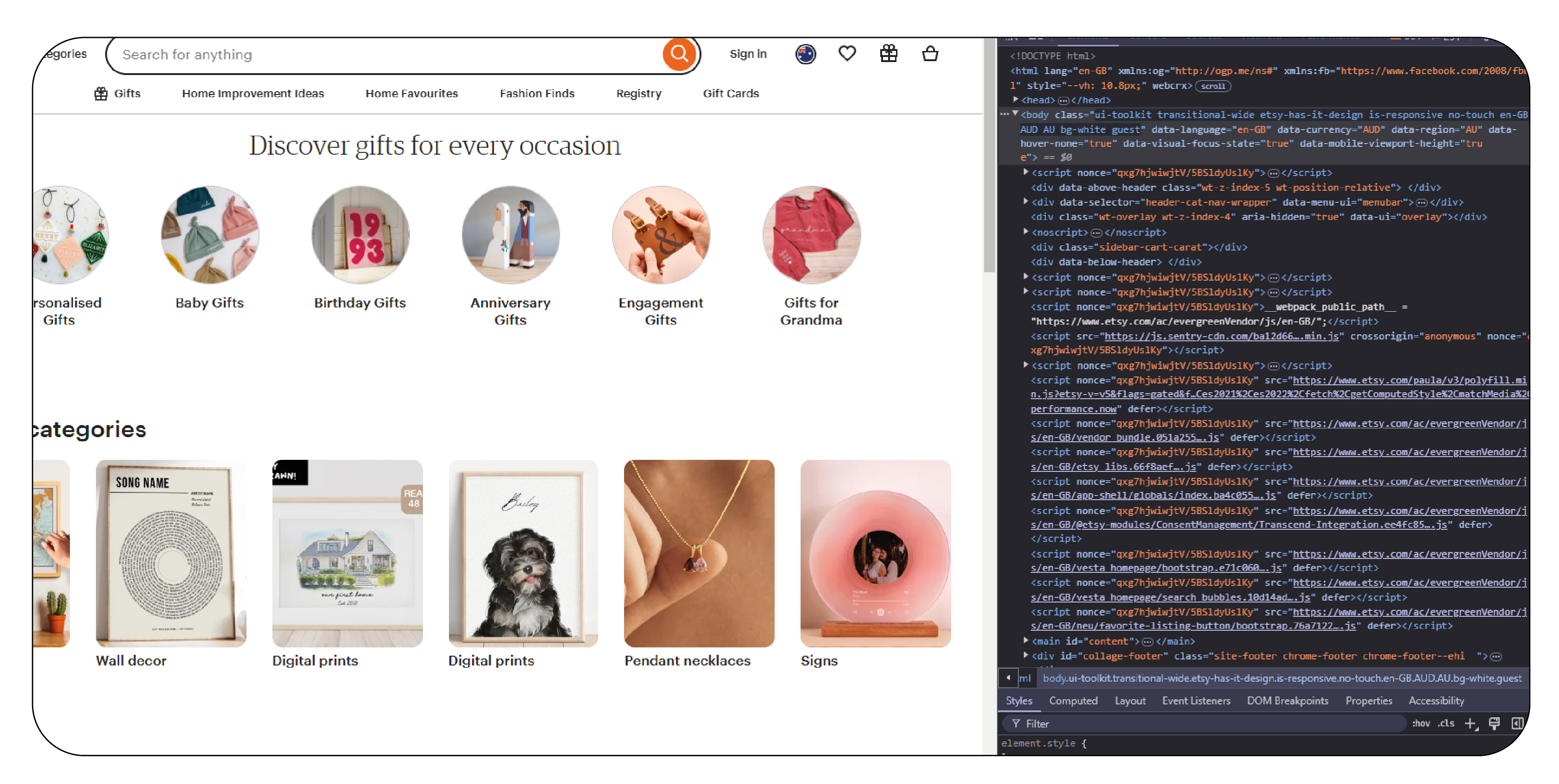Open the Anniversary Gifts circle image
1559x784 pixels.
(x=511, y=235)
